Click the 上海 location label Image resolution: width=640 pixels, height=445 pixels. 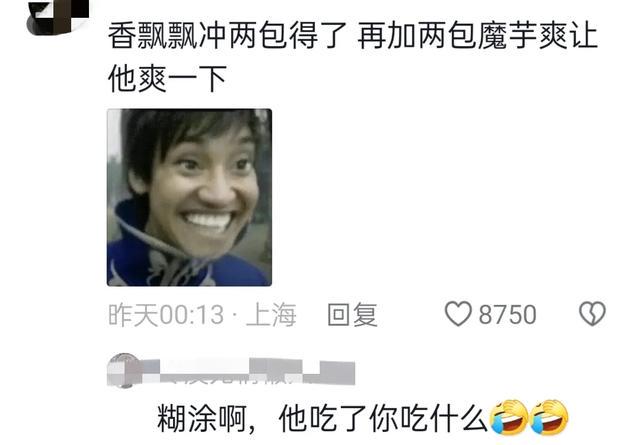(x=271, y=315)
